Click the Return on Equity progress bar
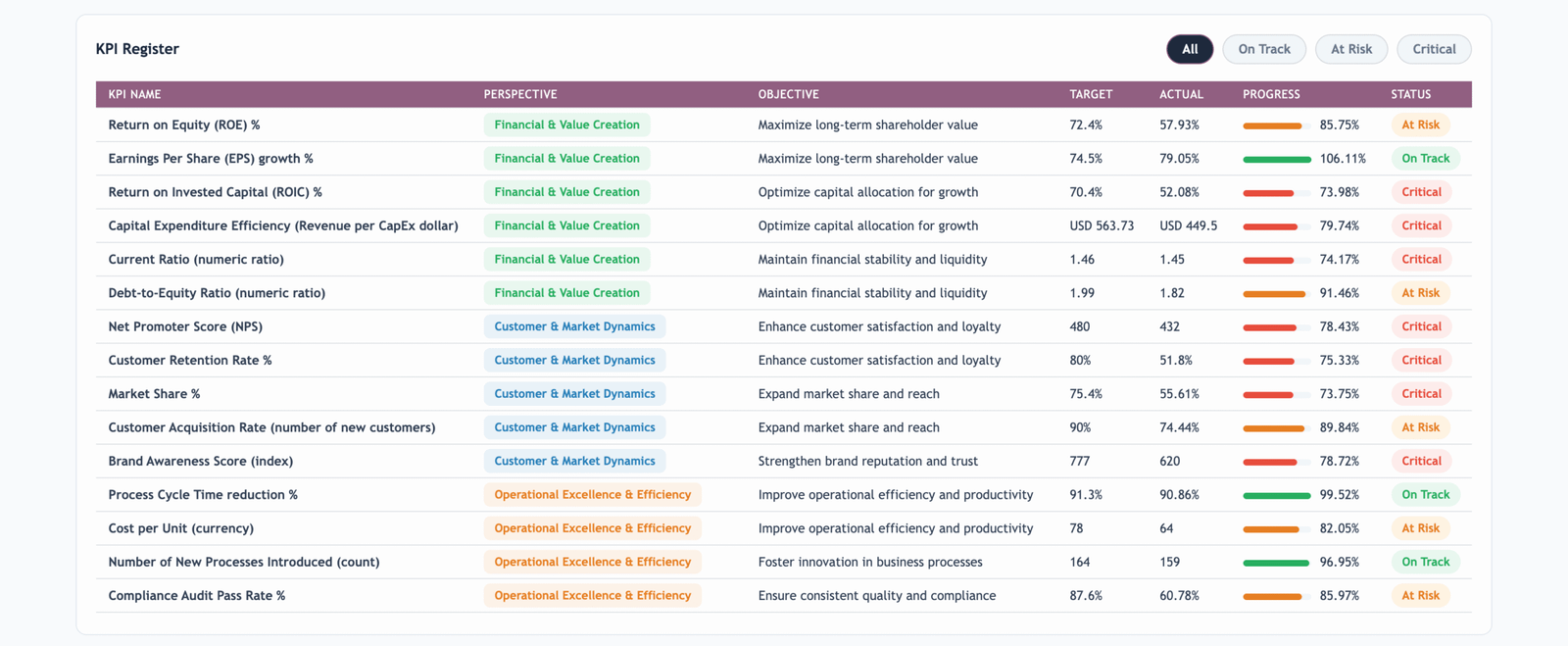Viewport: 1568px width, 646px height. [x=1276, y=125]
